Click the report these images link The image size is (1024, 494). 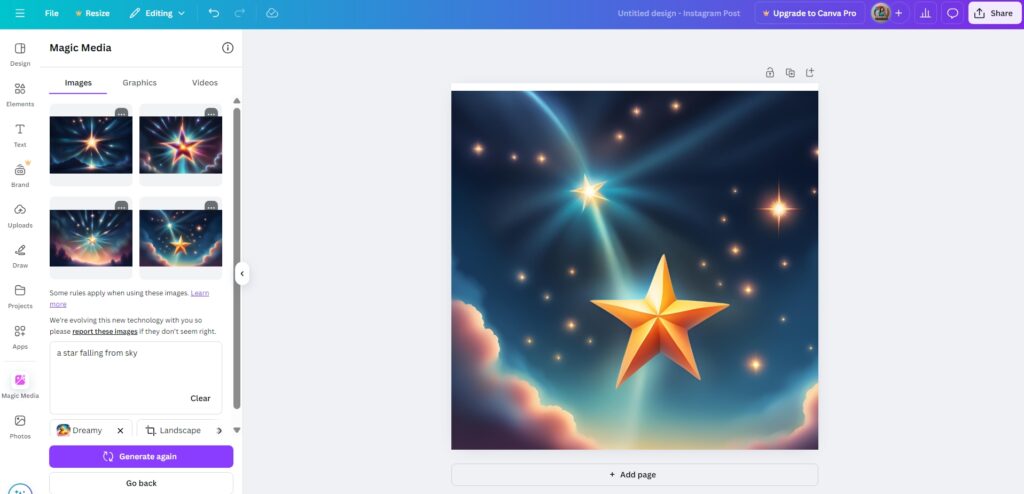click(105, 331)
